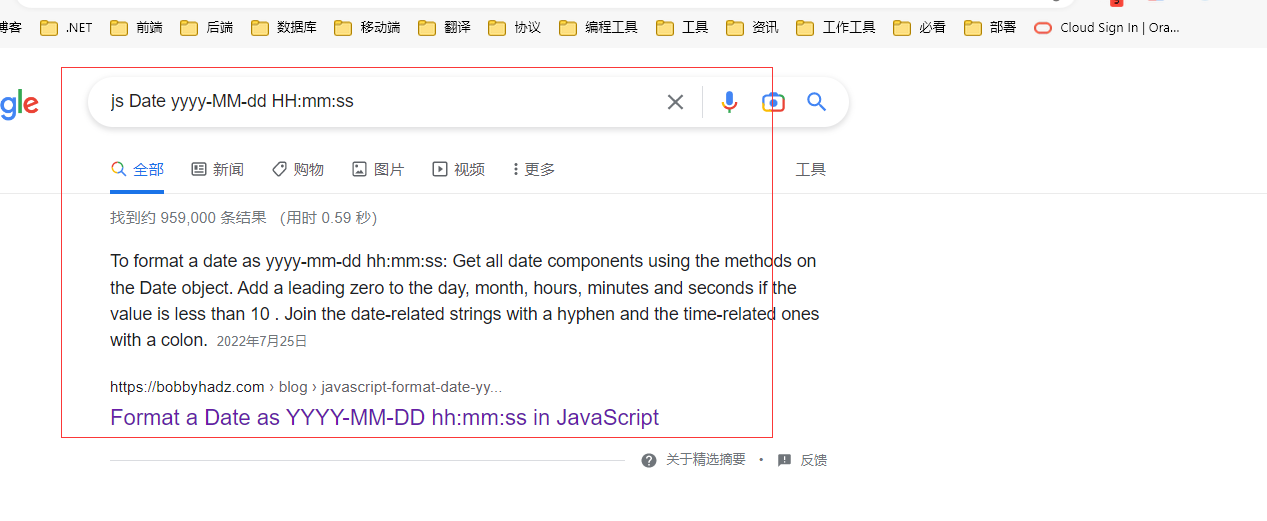Start voice search with microphone icon
1267x521 pixels.
pos(730,102)
